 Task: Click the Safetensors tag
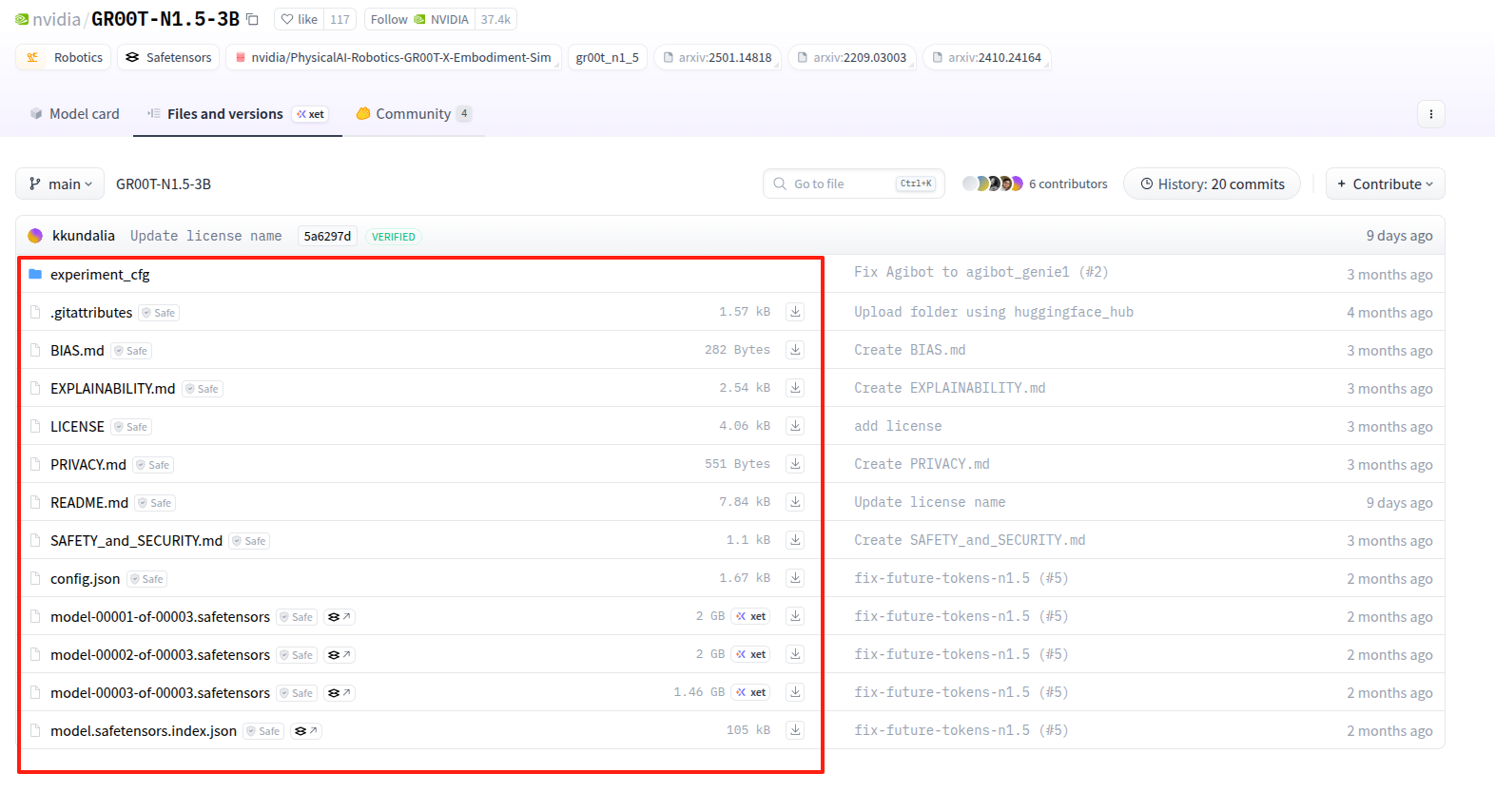click(168, 57)
